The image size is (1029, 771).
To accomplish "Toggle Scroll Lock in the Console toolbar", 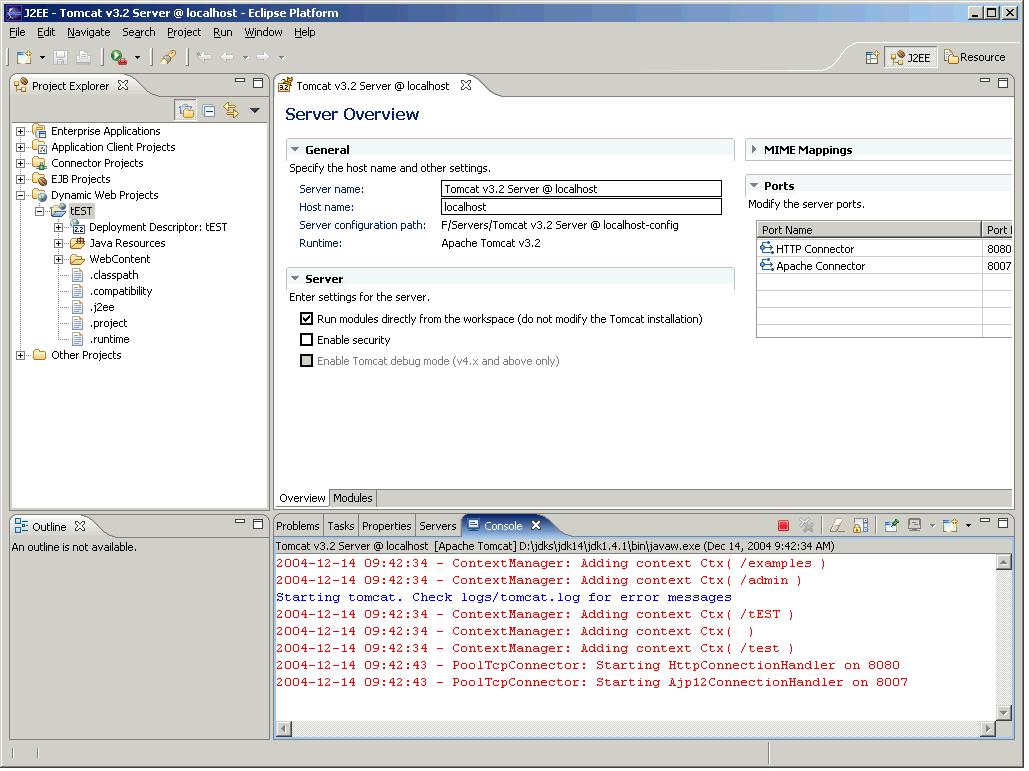I will coord(860,526).
